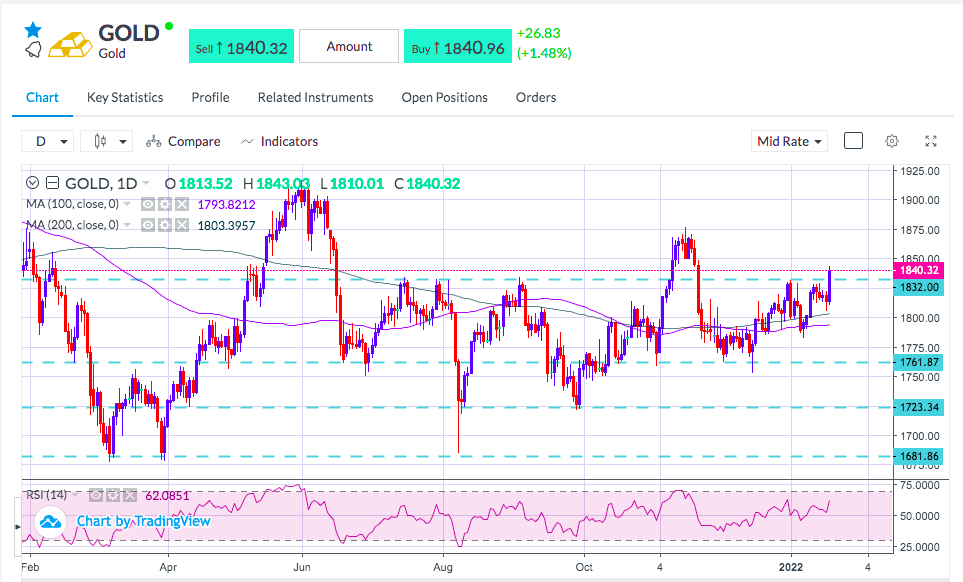Toggle the favorite star for GOLD
Image resolution: width=963 pixels, height=582 pixels.
tap(33, 30)
